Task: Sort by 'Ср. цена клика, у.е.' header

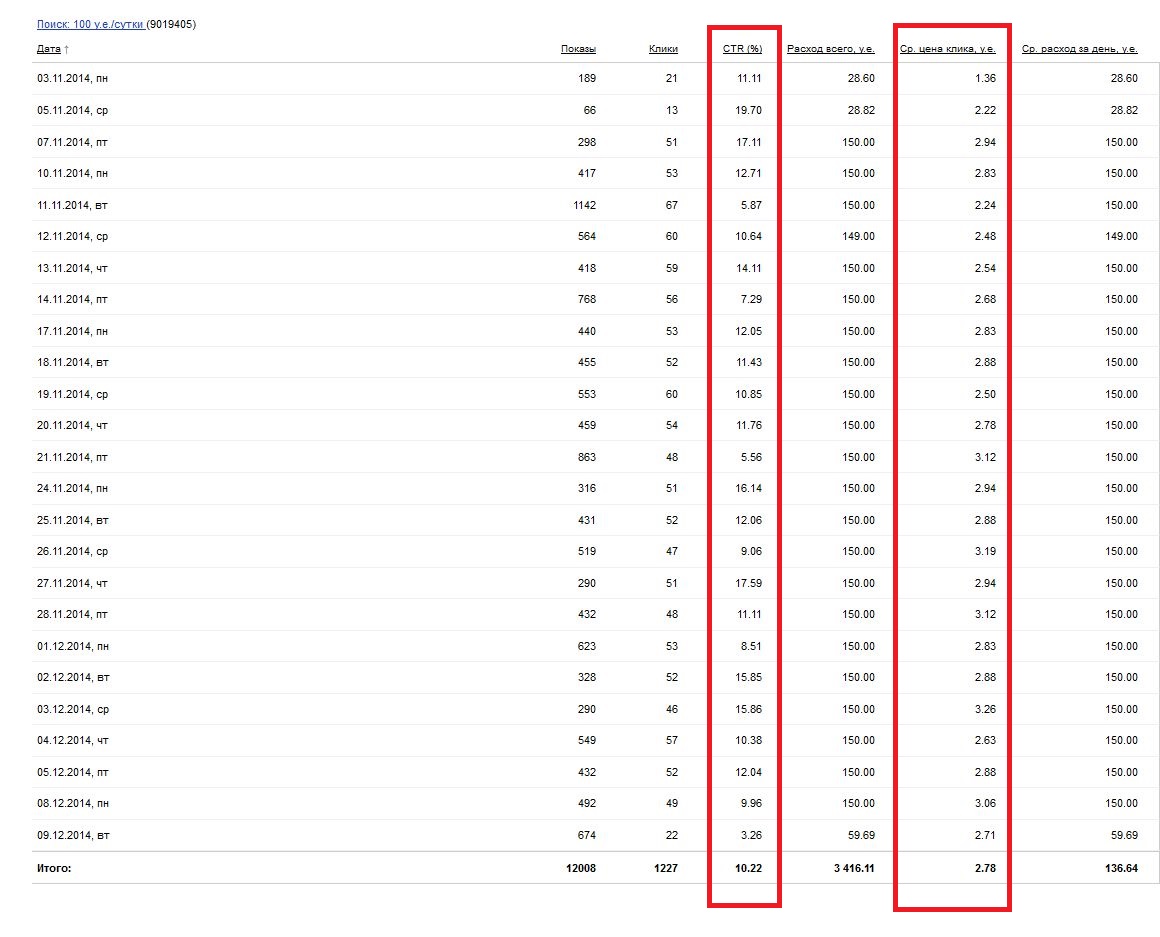Action: tap(948, 49)
